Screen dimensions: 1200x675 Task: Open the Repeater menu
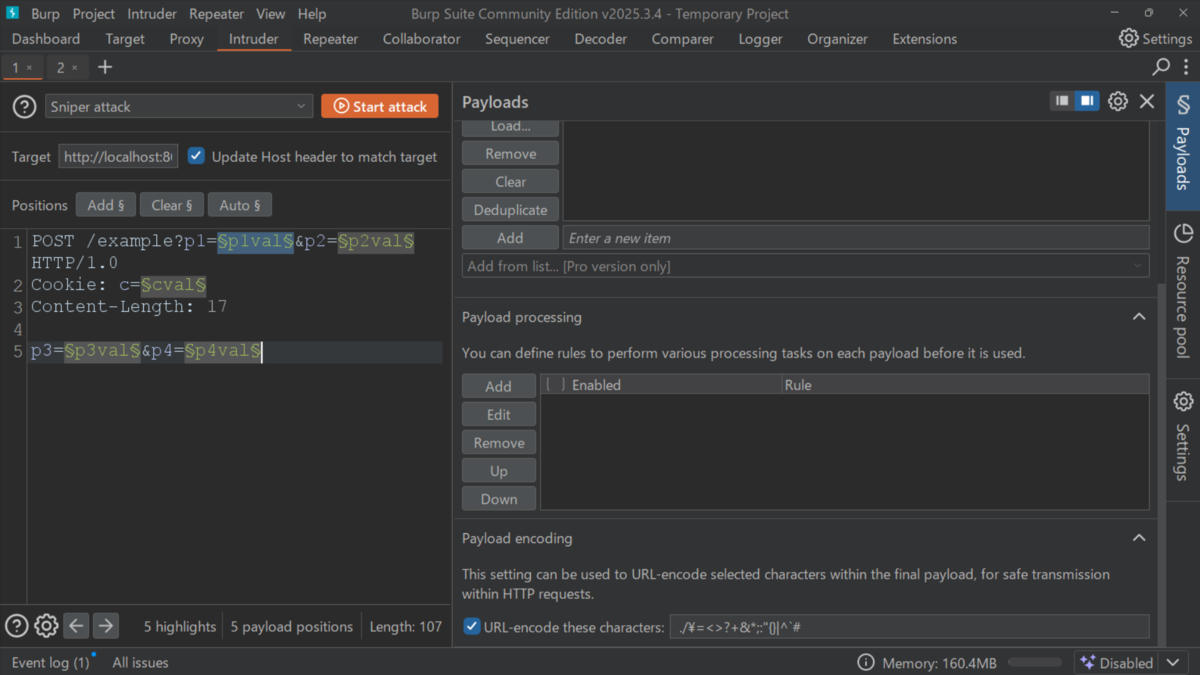[216, 14]
